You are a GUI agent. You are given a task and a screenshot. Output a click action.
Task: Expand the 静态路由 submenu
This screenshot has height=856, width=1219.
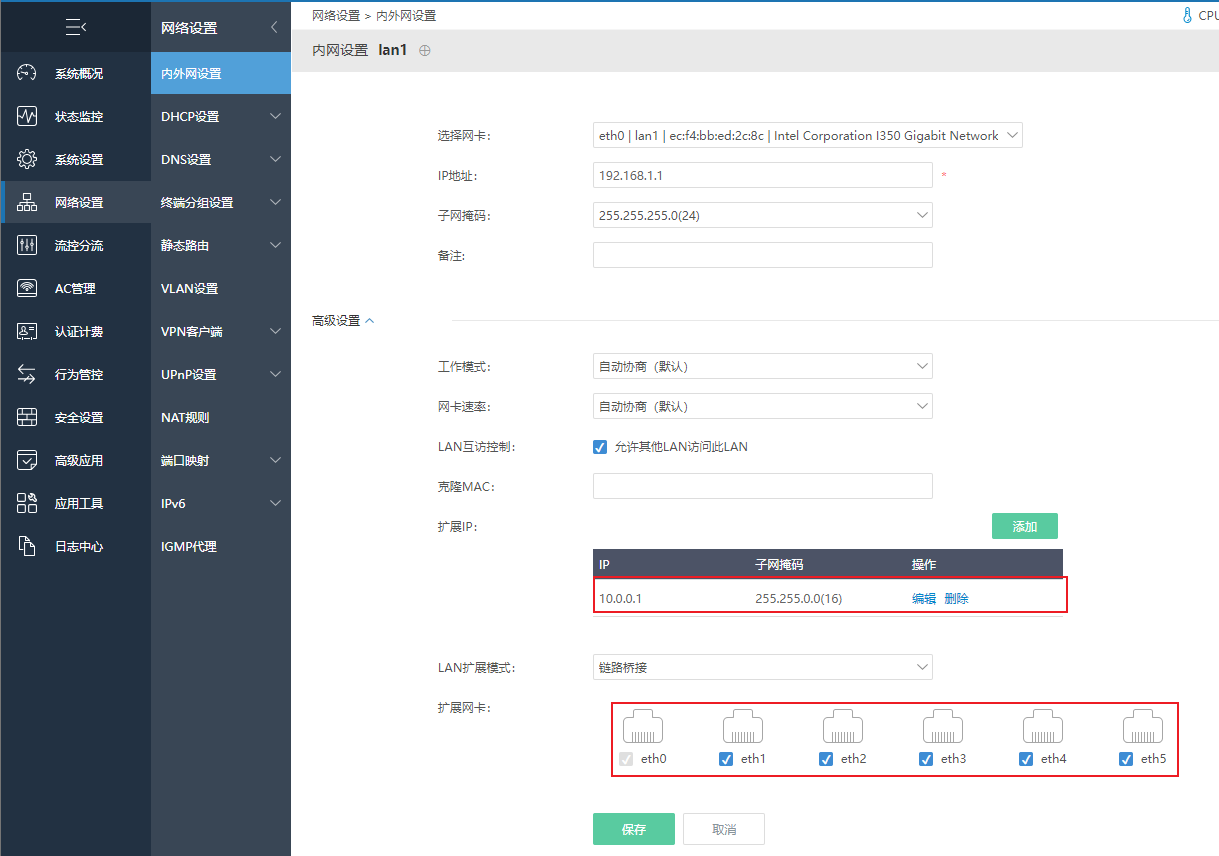pos(221,245)
